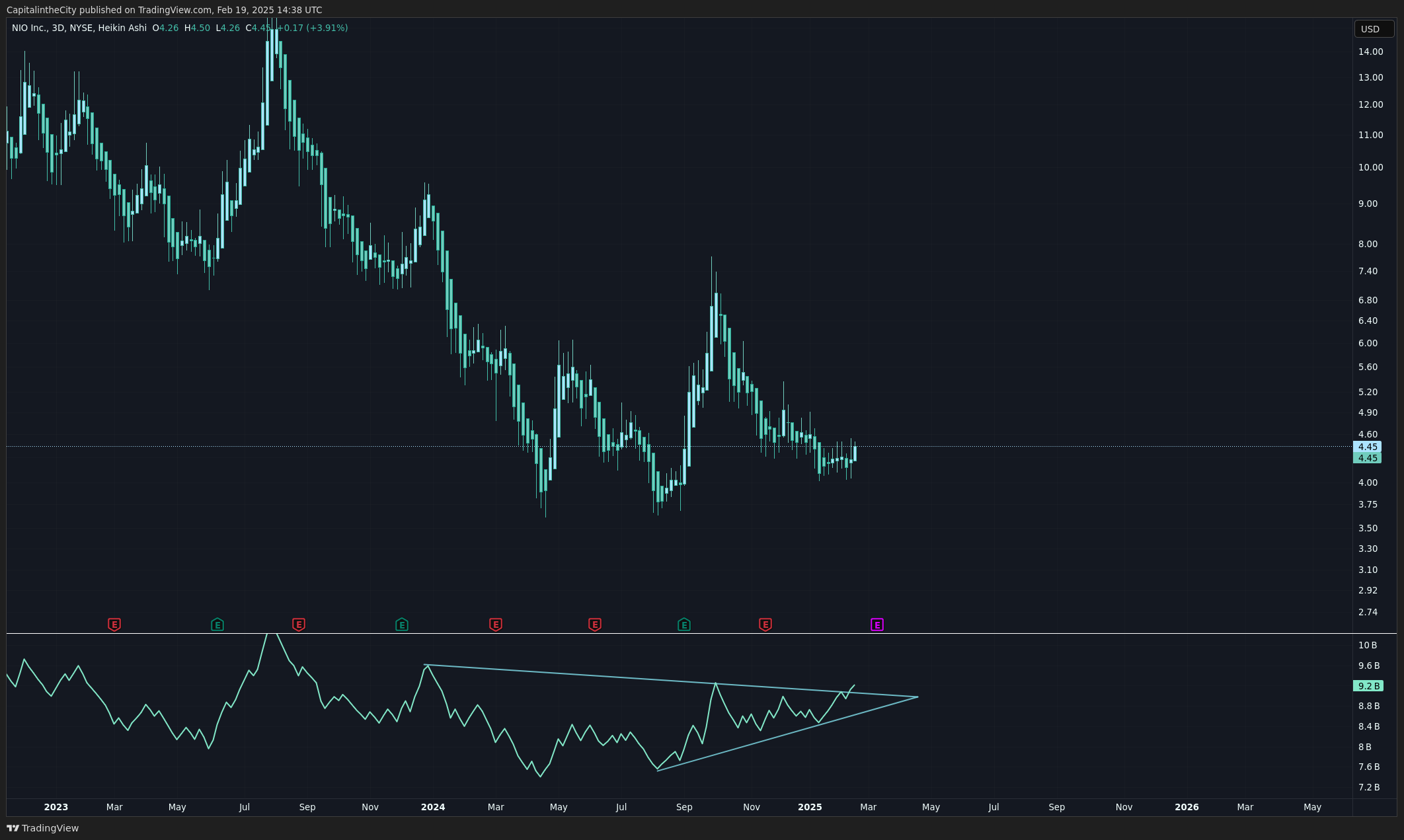
Task: Click the green 4.45 price label
Action: [x=1367, y=458]
